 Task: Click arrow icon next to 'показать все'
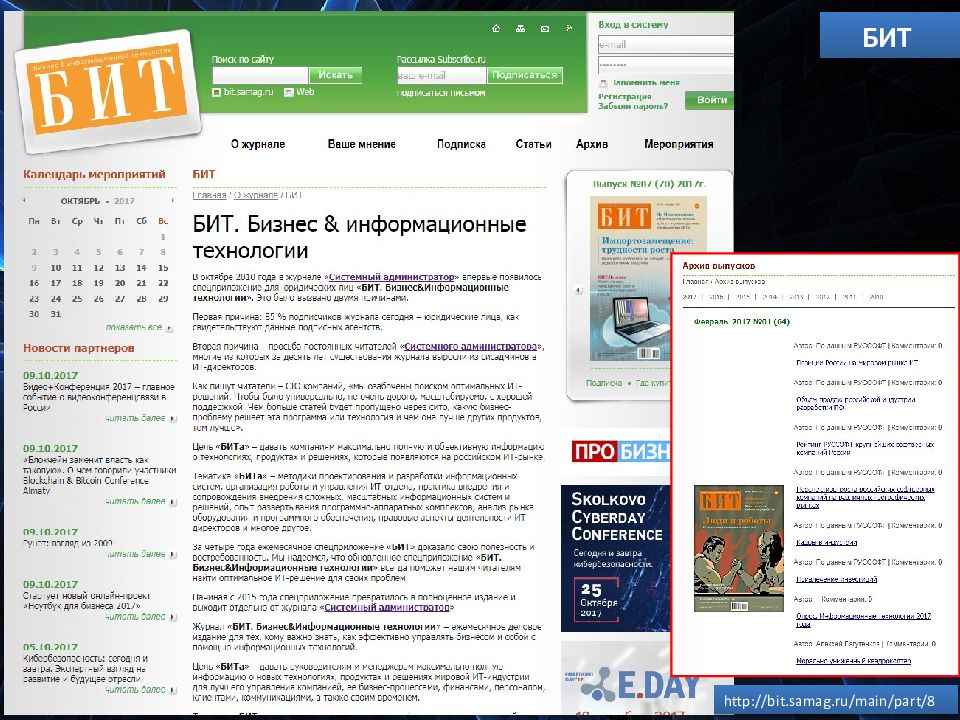tap(170, 328)
